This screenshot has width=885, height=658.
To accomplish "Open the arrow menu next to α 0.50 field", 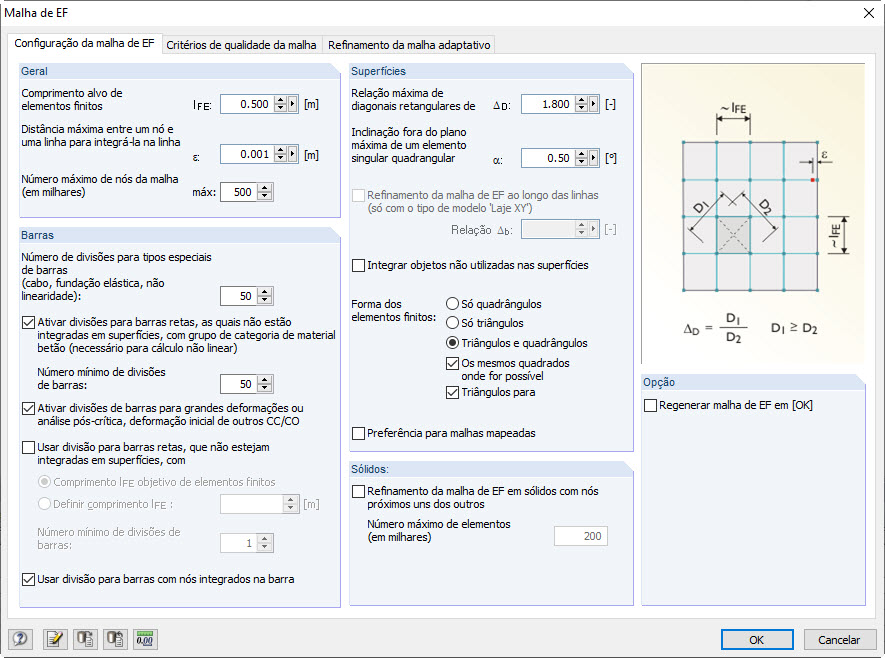I will tap(593, 158).
